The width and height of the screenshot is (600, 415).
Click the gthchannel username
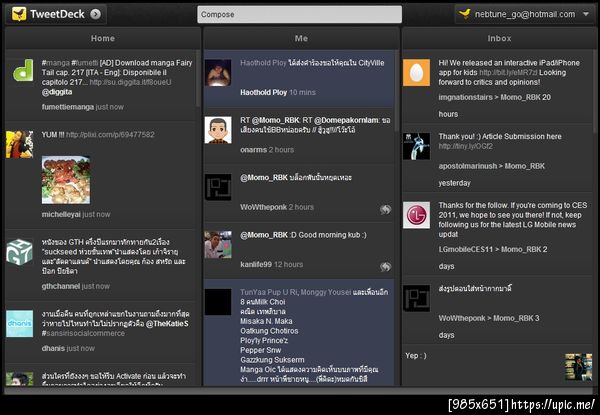click(x=61, y=286)
